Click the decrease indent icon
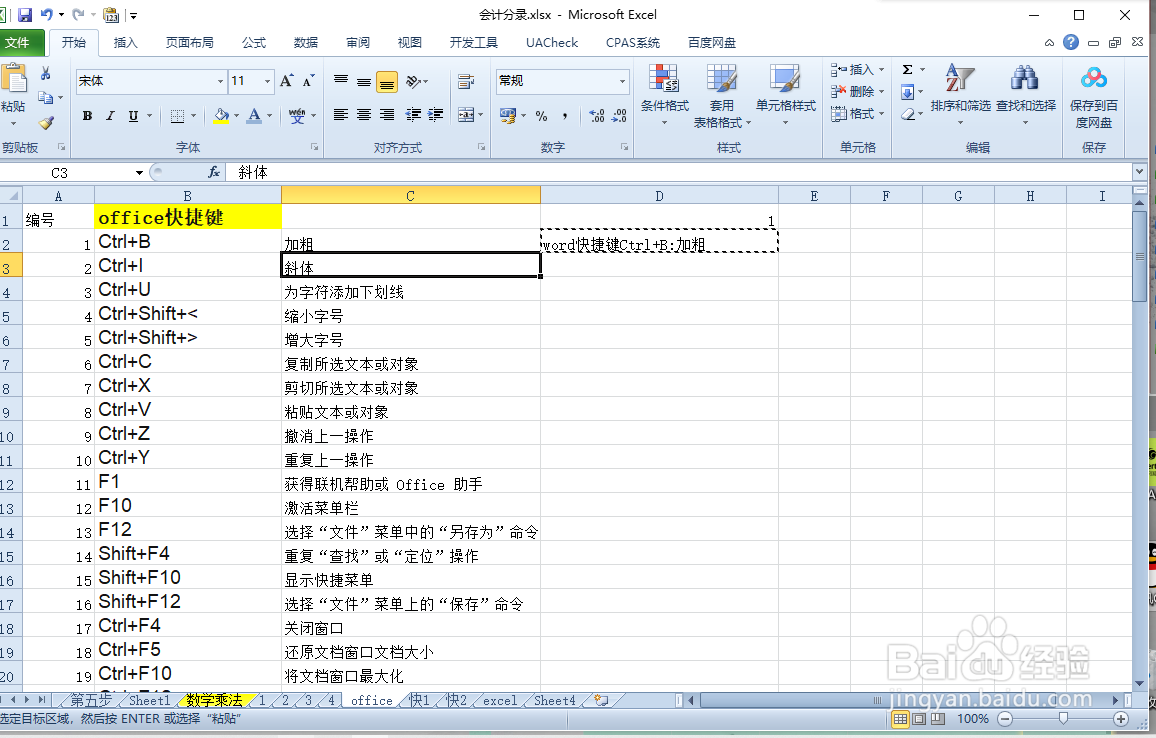Image resolution: width=1156 pixels, height=738 pixels. click(414, 115)
